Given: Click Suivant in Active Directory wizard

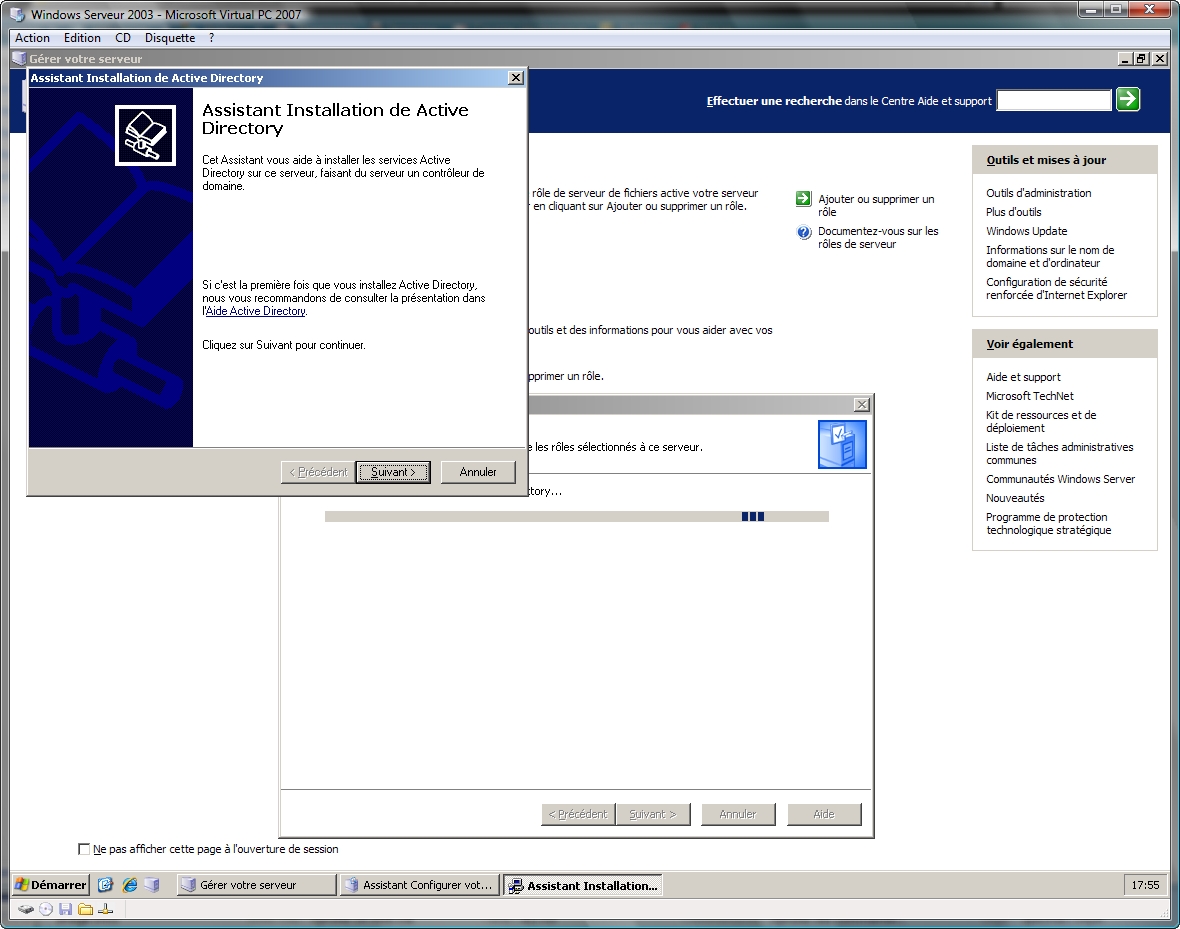Looking at the screenshot, I should pos(393,472).
